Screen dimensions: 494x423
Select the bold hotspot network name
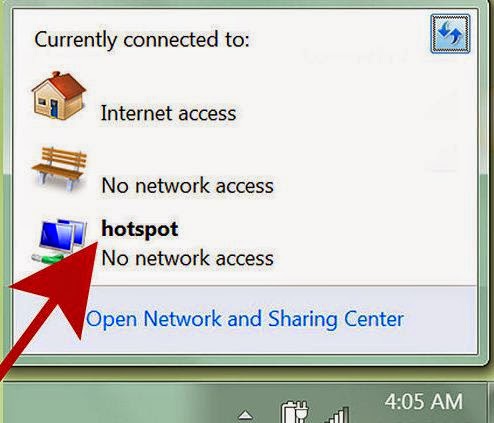point(140,229)
